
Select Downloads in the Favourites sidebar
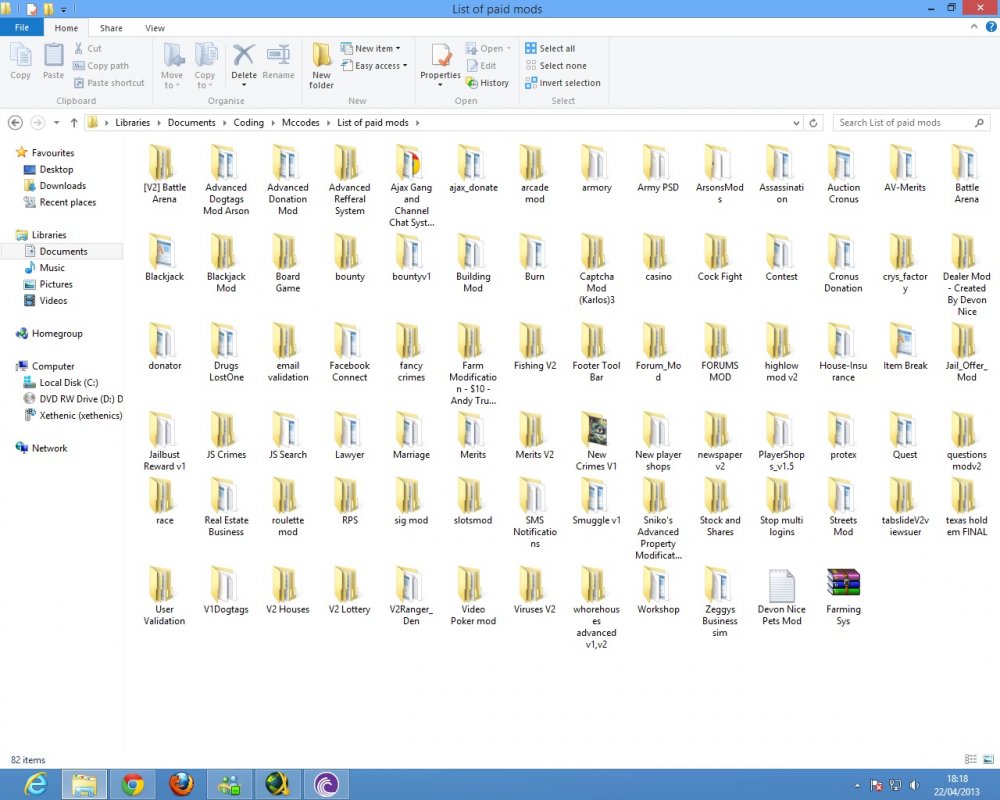[x=62, y=186]
